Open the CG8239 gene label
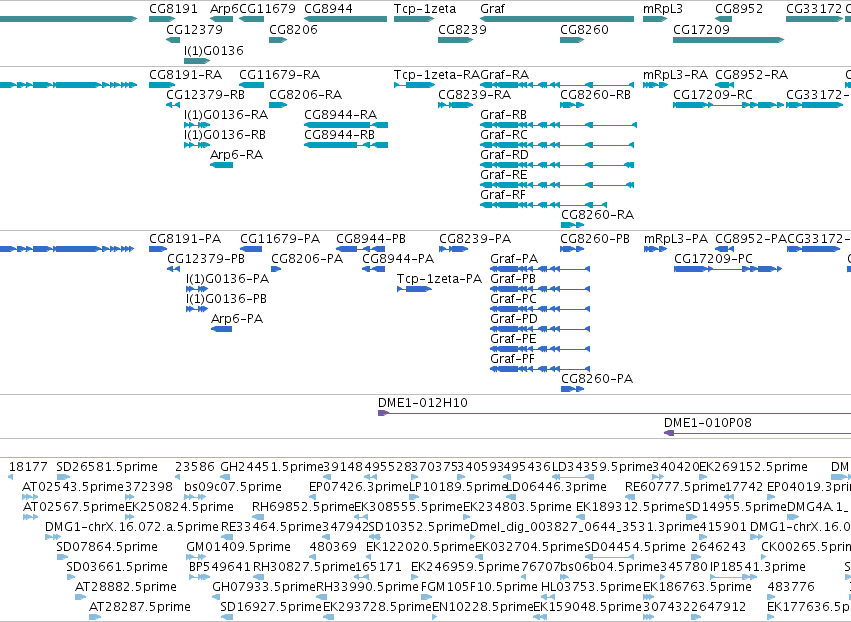The height and width of the screenshot is (622, 851). click(462, 29)
